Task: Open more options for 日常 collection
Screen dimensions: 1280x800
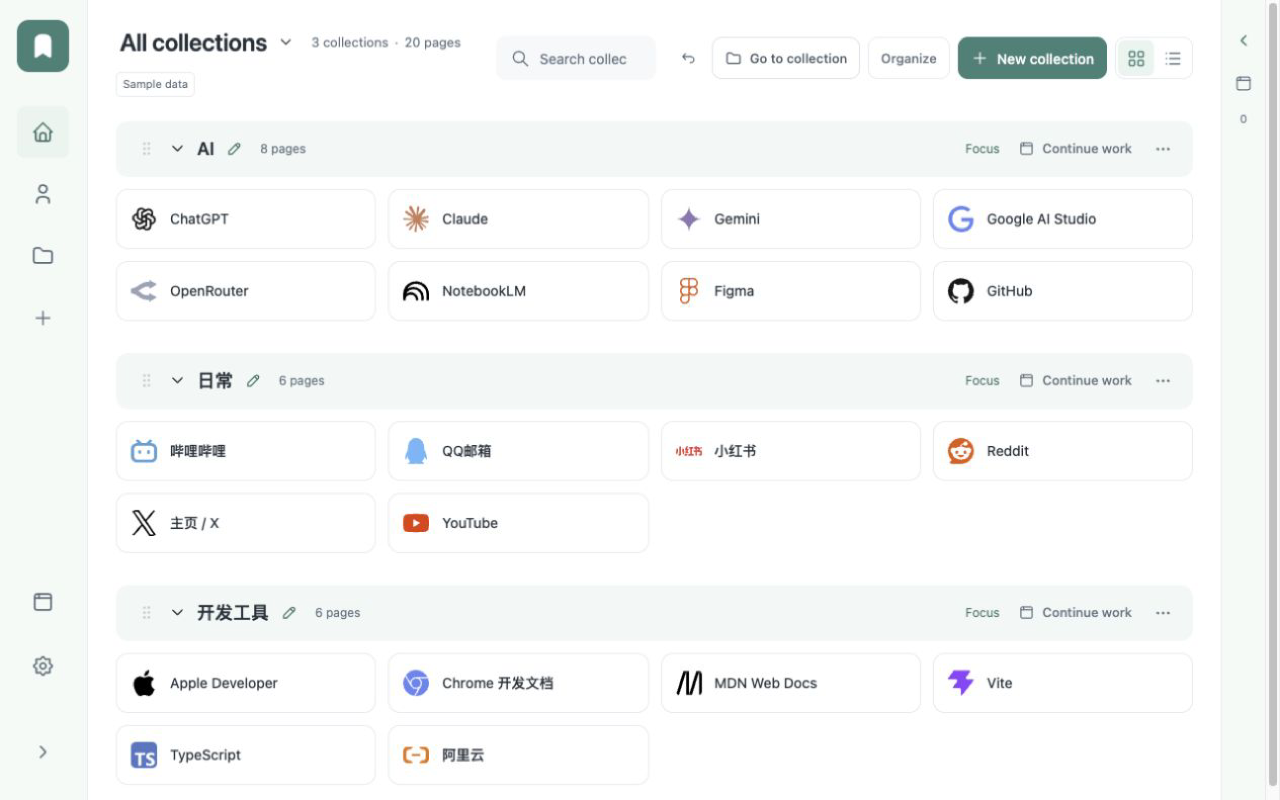Action: tap(1163, 381)
